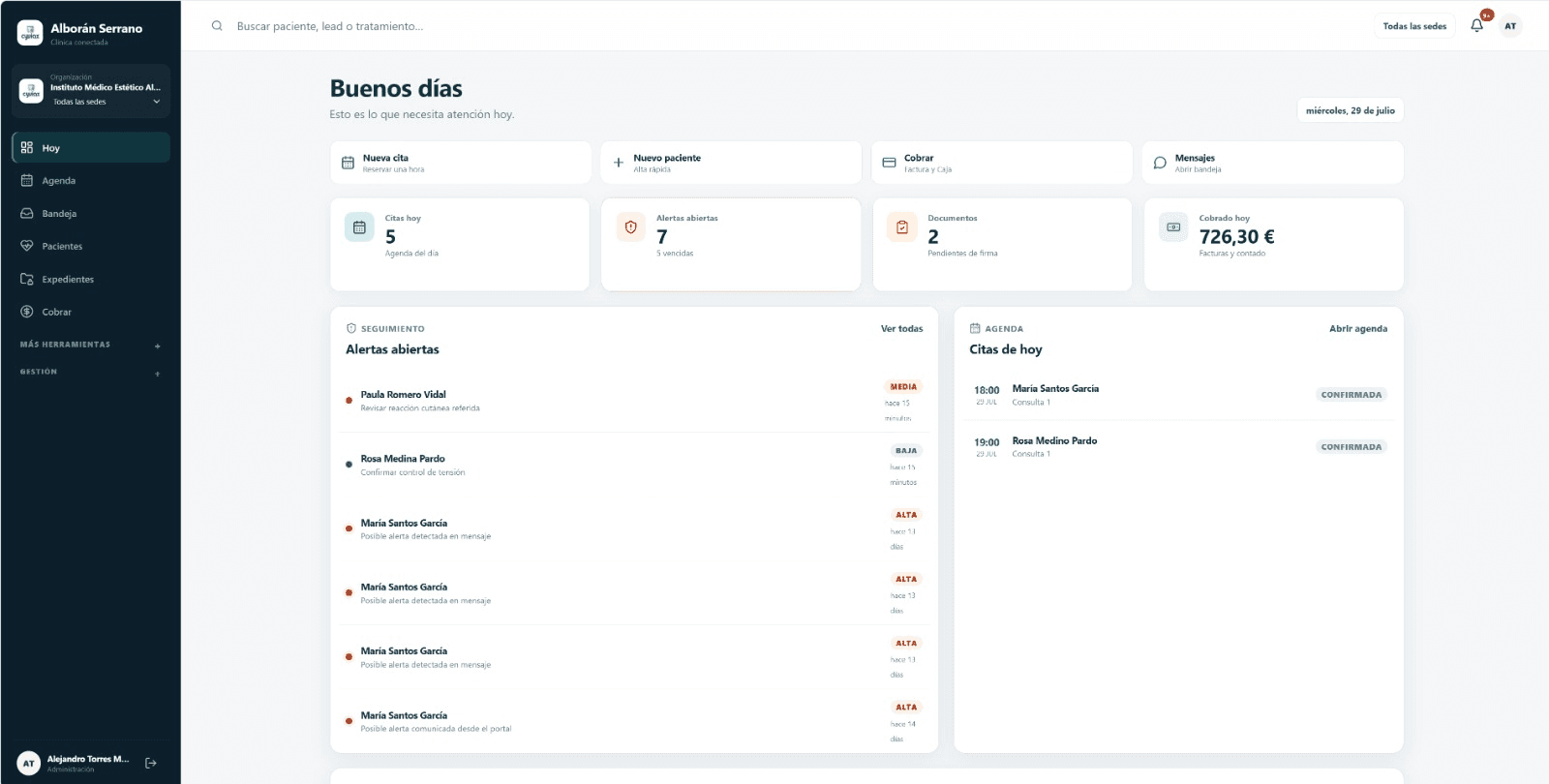The image size is (1549, 784).
Task: Open Cobrar in the sidebar
Action: point(91,313)
